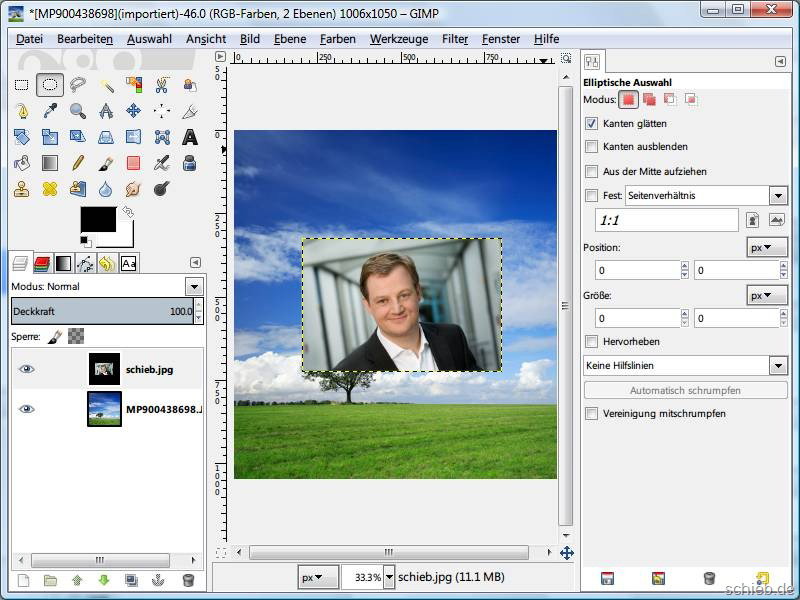800x600 pixels.
Task: Select the Move tool
Action: [133, 111]
